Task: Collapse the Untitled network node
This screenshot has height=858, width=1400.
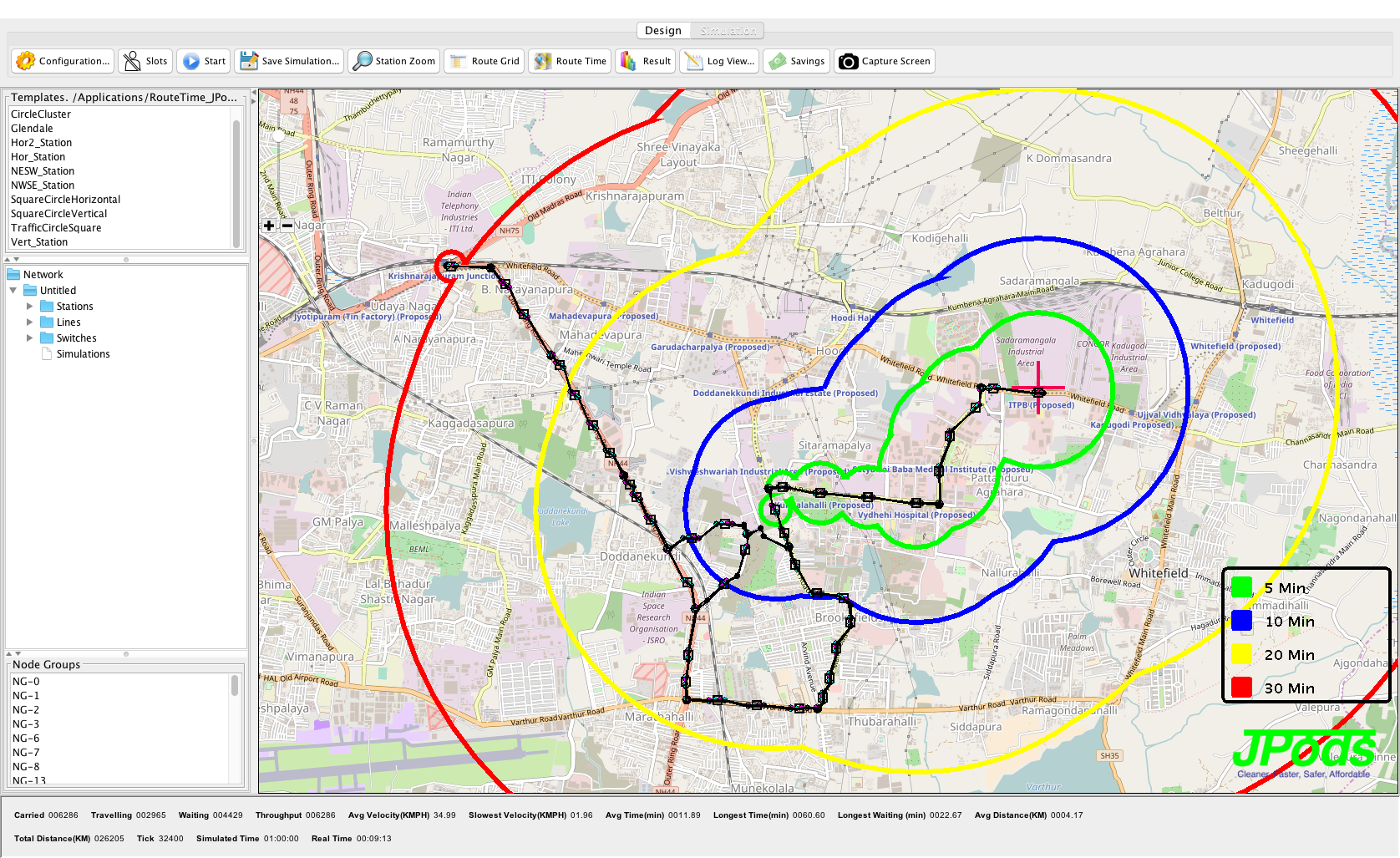Action: tap(13, 291)
